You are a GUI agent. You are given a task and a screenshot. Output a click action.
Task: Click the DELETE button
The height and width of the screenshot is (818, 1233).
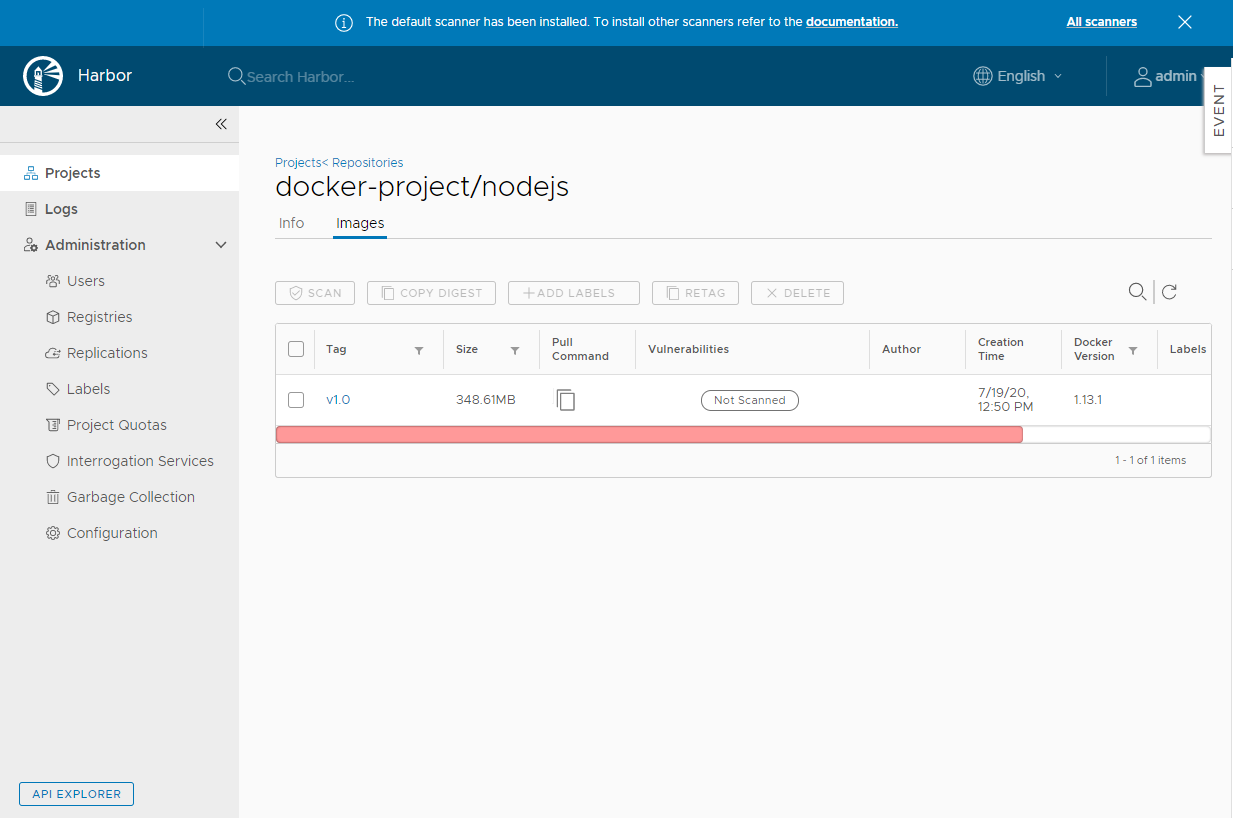coord(797,293)
